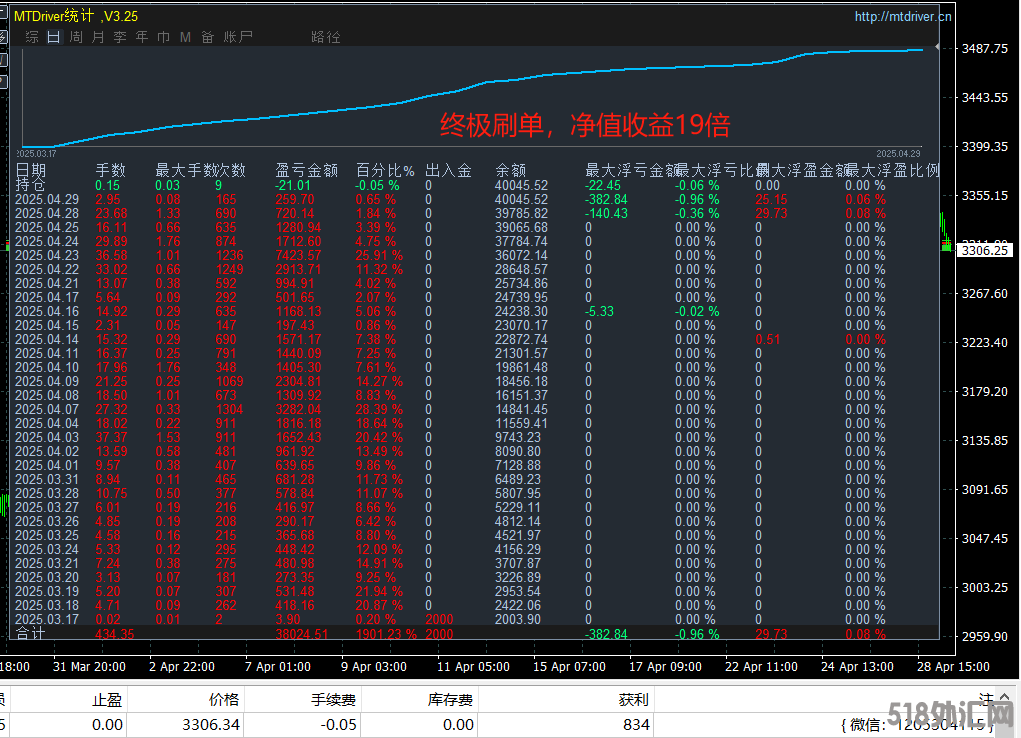The width and height of the screenshot is (1021, 738).
Task: Click the 获利 profit column header
Action: pyautogui.click(x=634, y=700)
